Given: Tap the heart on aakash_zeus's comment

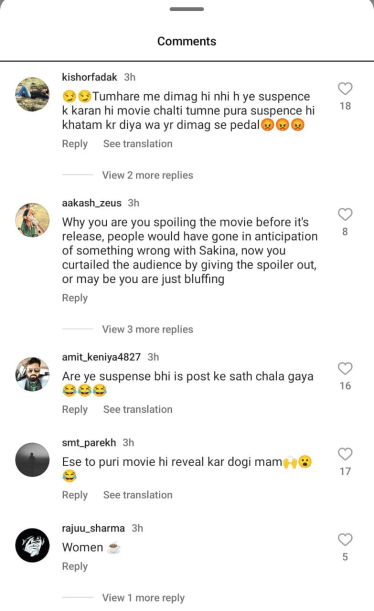Looking at the screenshot, I should [x=345, y=214].
